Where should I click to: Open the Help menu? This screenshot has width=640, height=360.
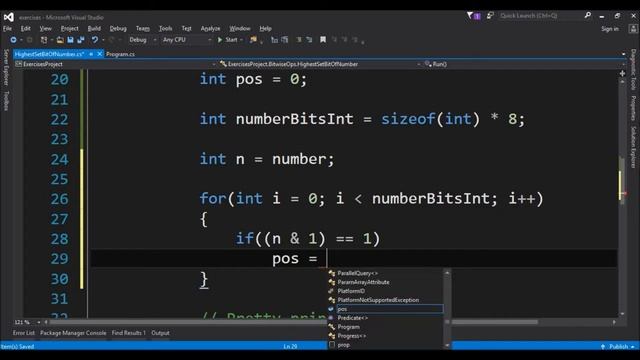[x=265, y=29]
